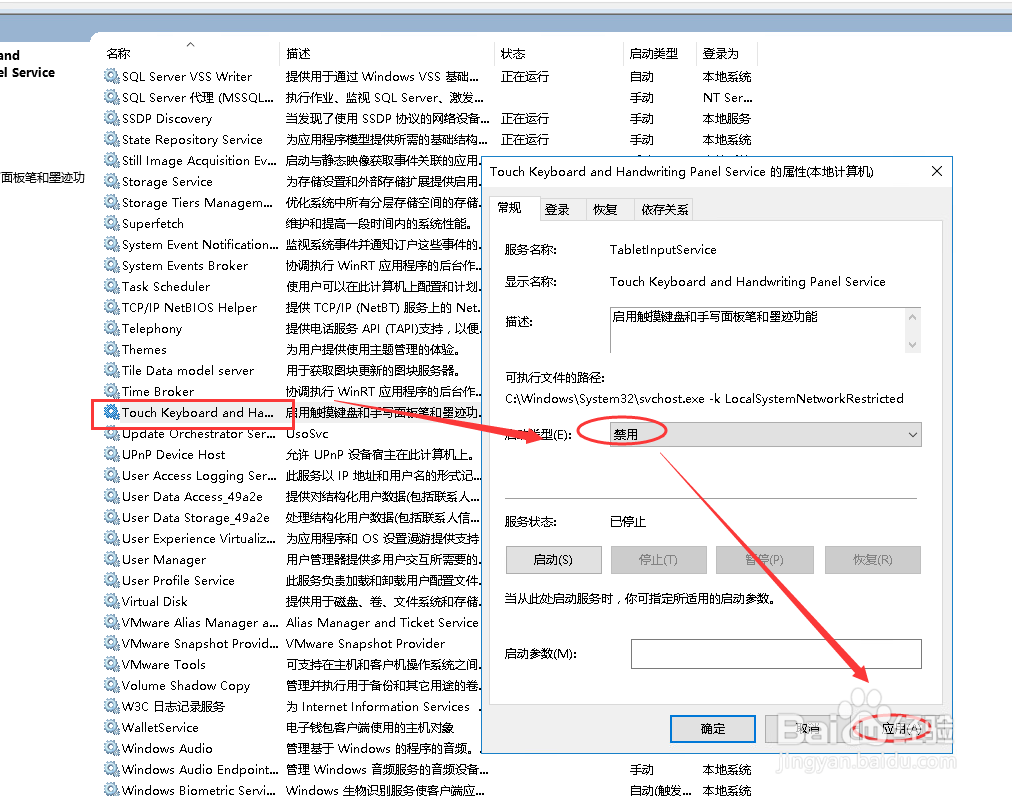Click gear icon of Task Scheduler
Viewport: 1012px width, 796px height.
(112, 286)
